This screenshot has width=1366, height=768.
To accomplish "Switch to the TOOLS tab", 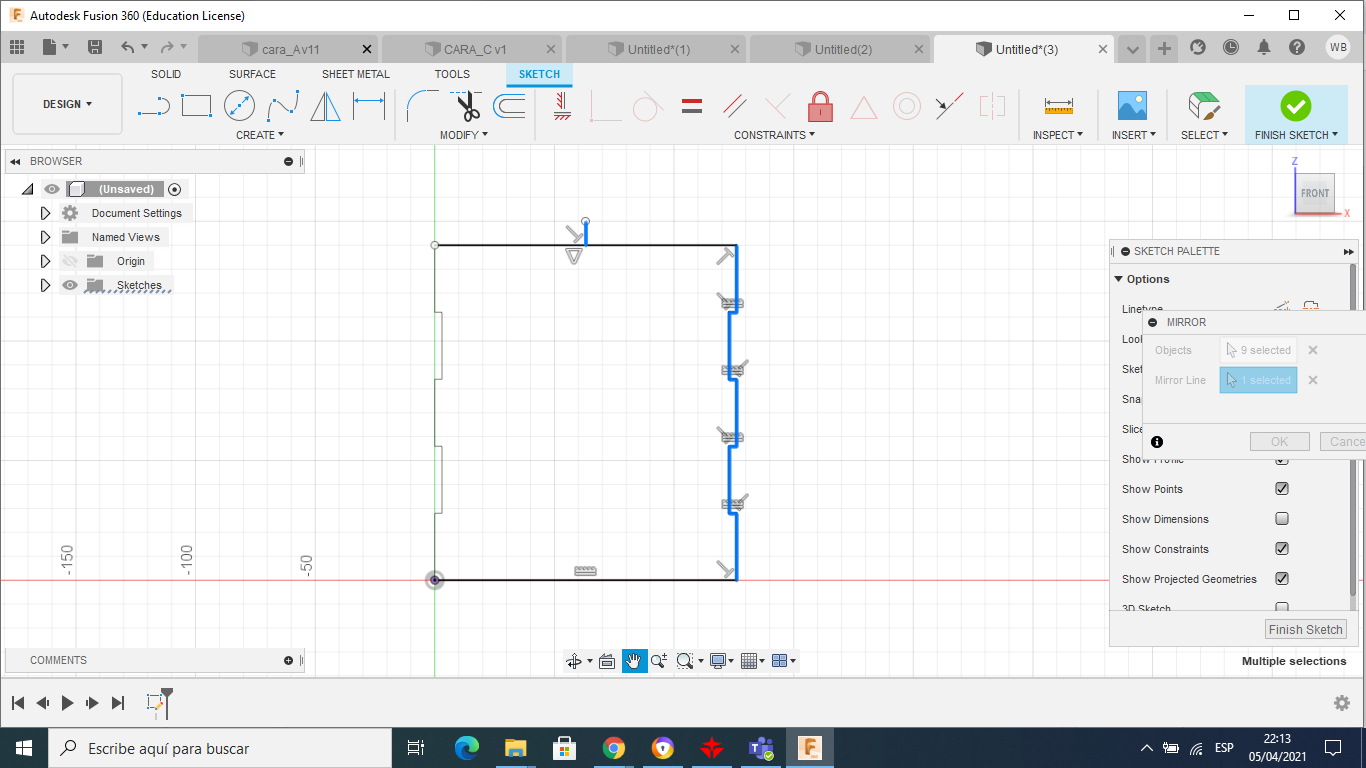I will [x=452, y=74].
